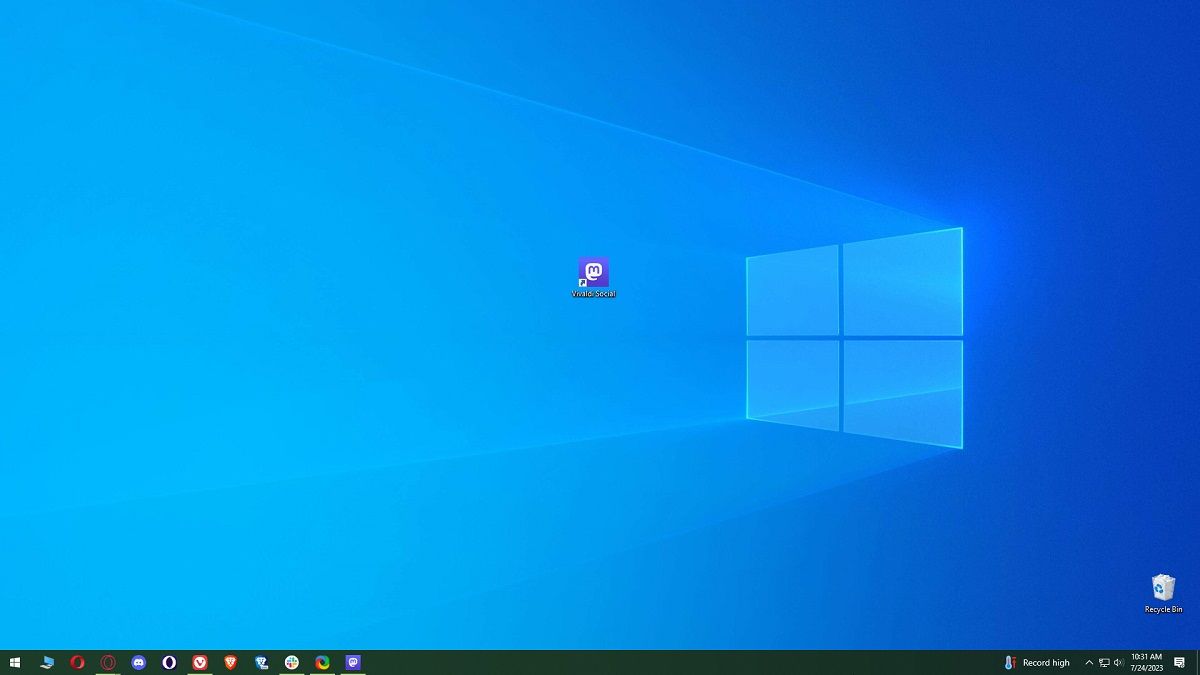This screenshot has width=1200, height=675.
Task: Click the dark globe browser icon beside Brave
Action: coord(262,661)
